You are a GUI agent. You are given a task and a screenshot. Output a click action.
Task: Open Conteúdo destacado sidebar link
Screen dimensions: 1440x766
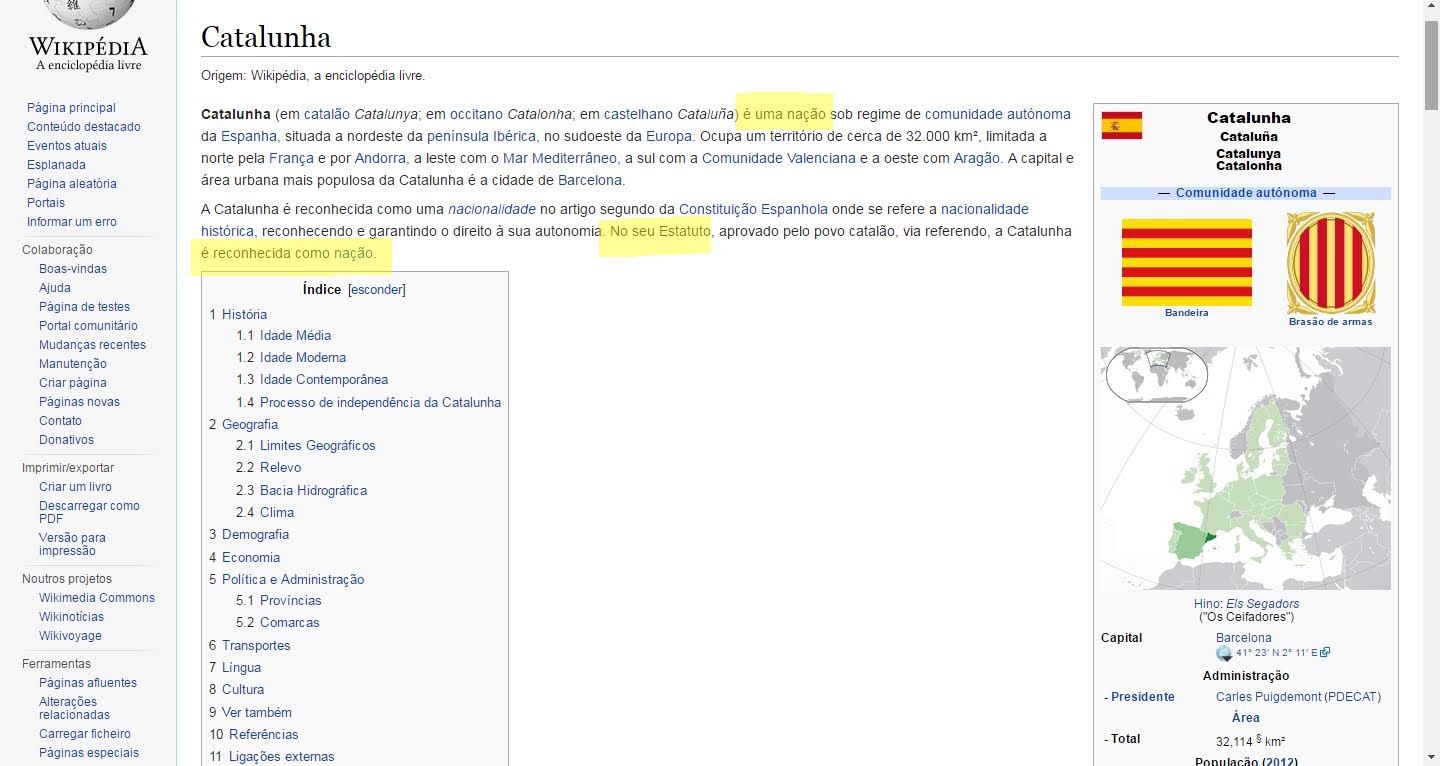[84, 126]
